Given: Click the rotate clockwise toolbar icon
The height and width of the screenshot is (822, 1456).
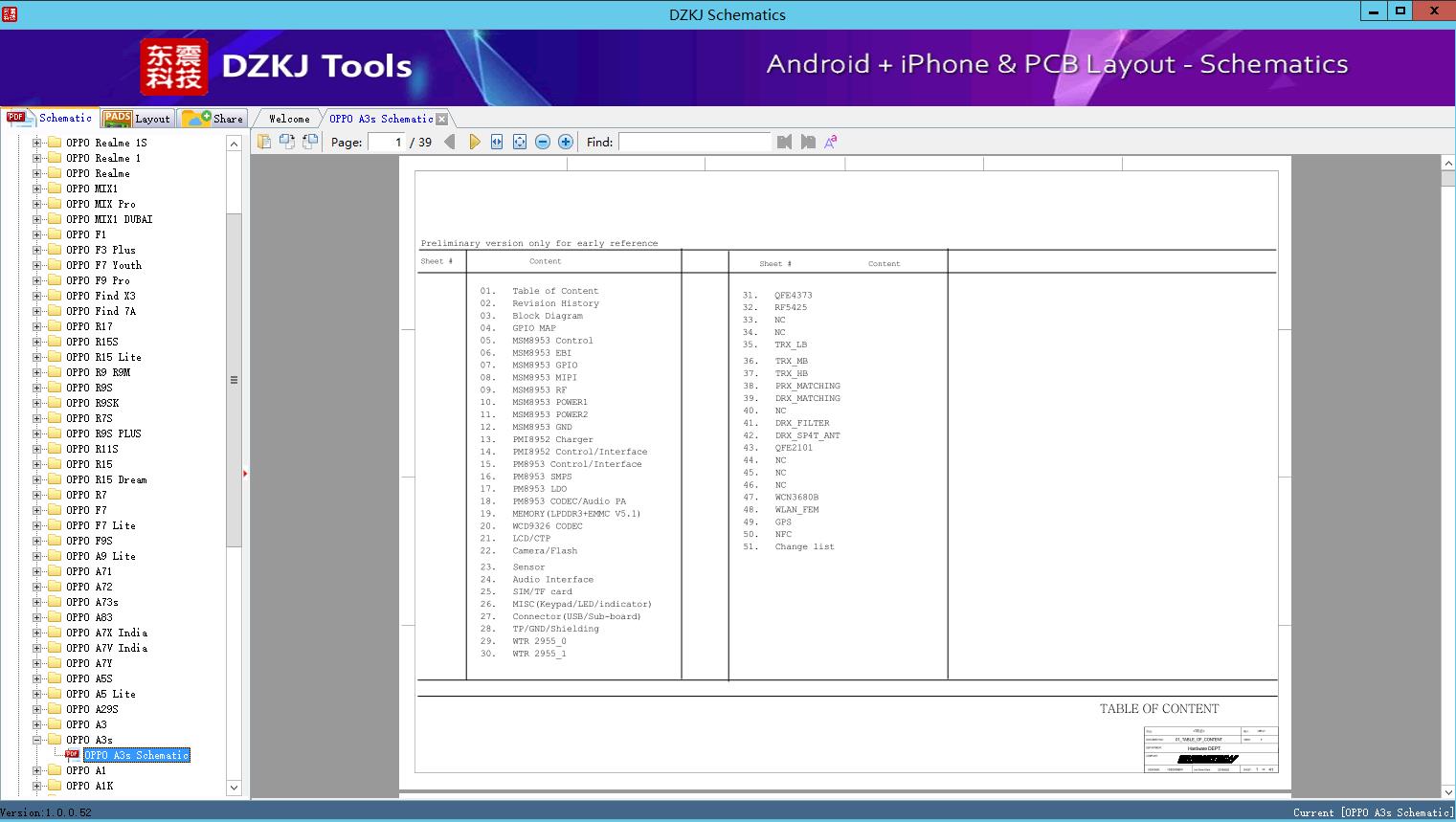Looking at the screenshot, I should coord(309,142).
